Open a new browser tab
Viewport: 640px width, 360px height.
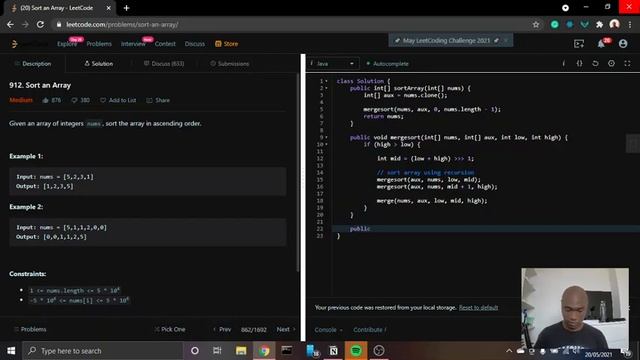tap(127, 8)
